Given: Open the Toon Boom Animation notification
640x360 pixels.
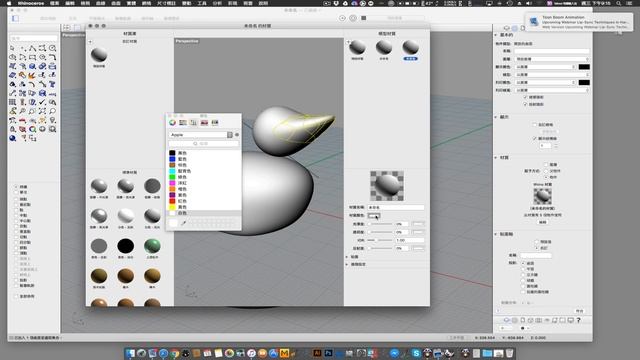Looking at the screenshot, I should pos(578,22).
